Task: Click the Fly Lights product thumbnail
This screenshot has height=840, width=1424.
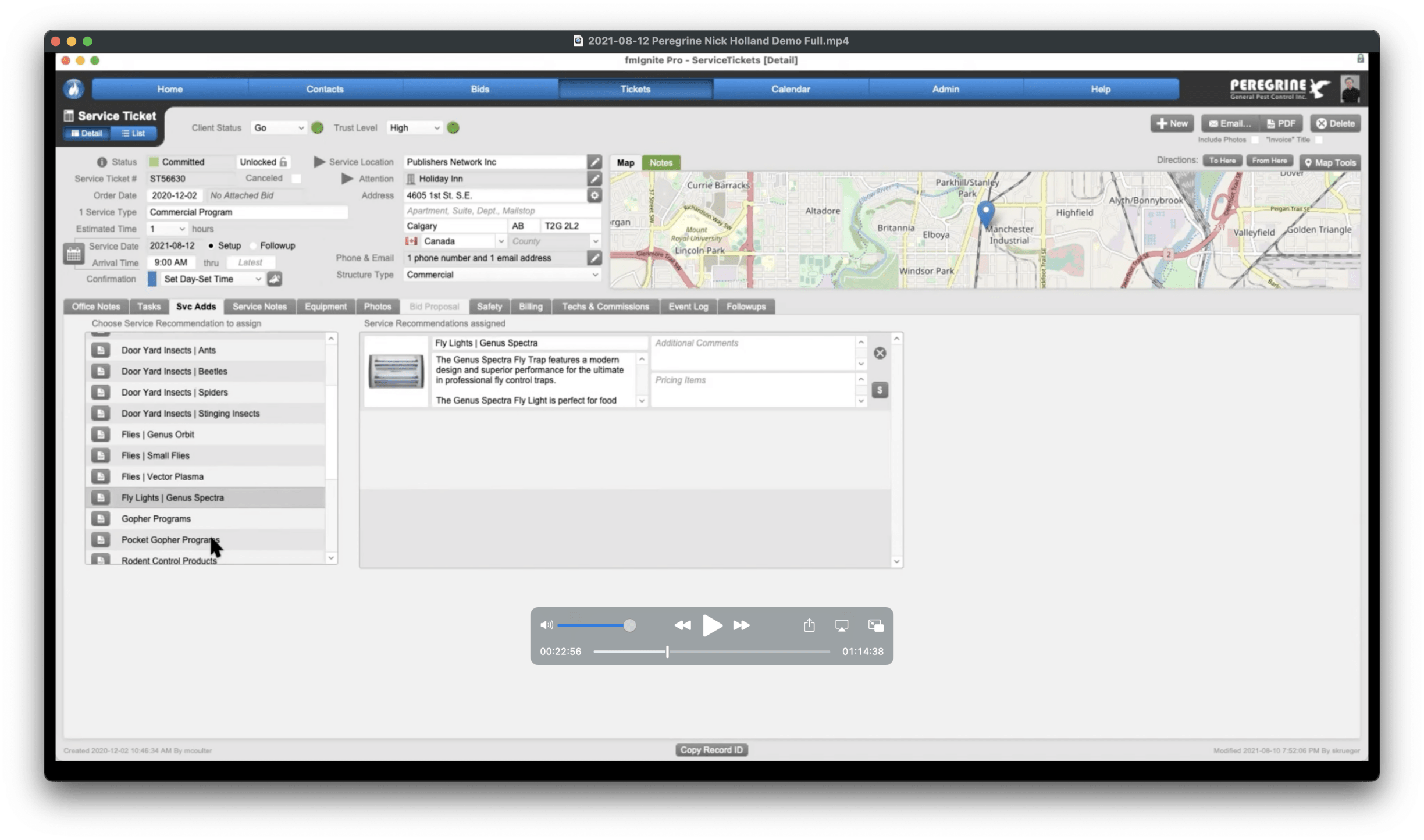Action: [396, 371]
